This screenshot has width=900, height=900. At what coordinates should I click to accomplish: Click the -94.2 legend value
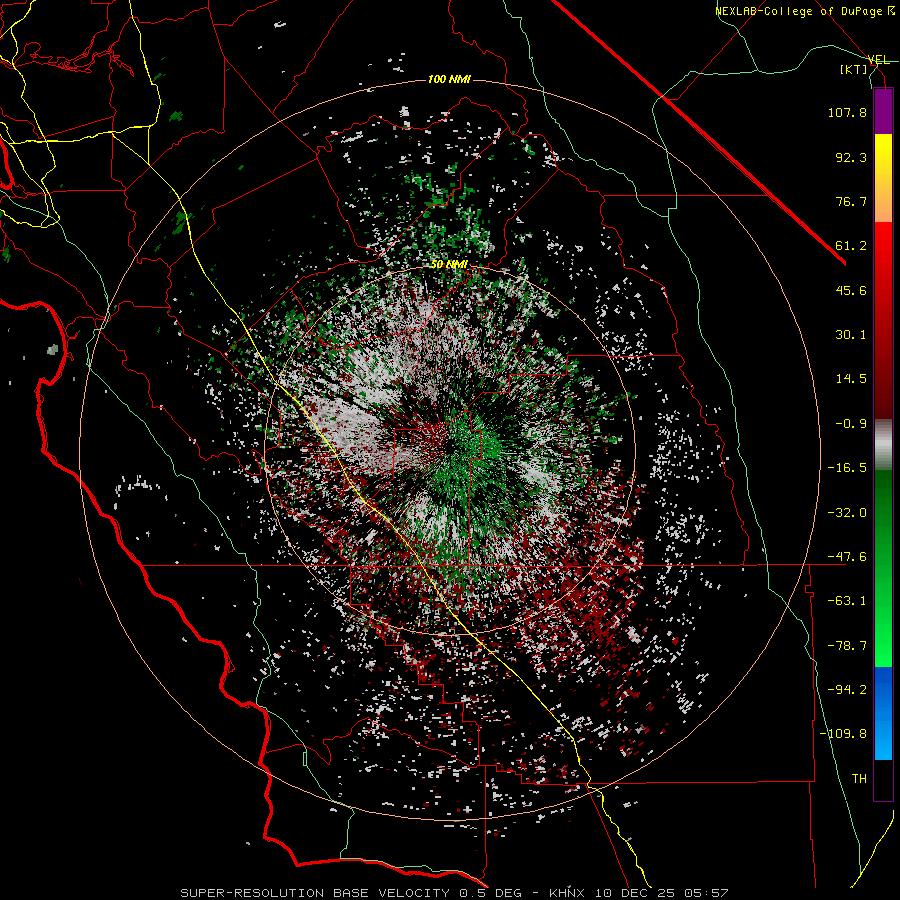click(847, 690)
